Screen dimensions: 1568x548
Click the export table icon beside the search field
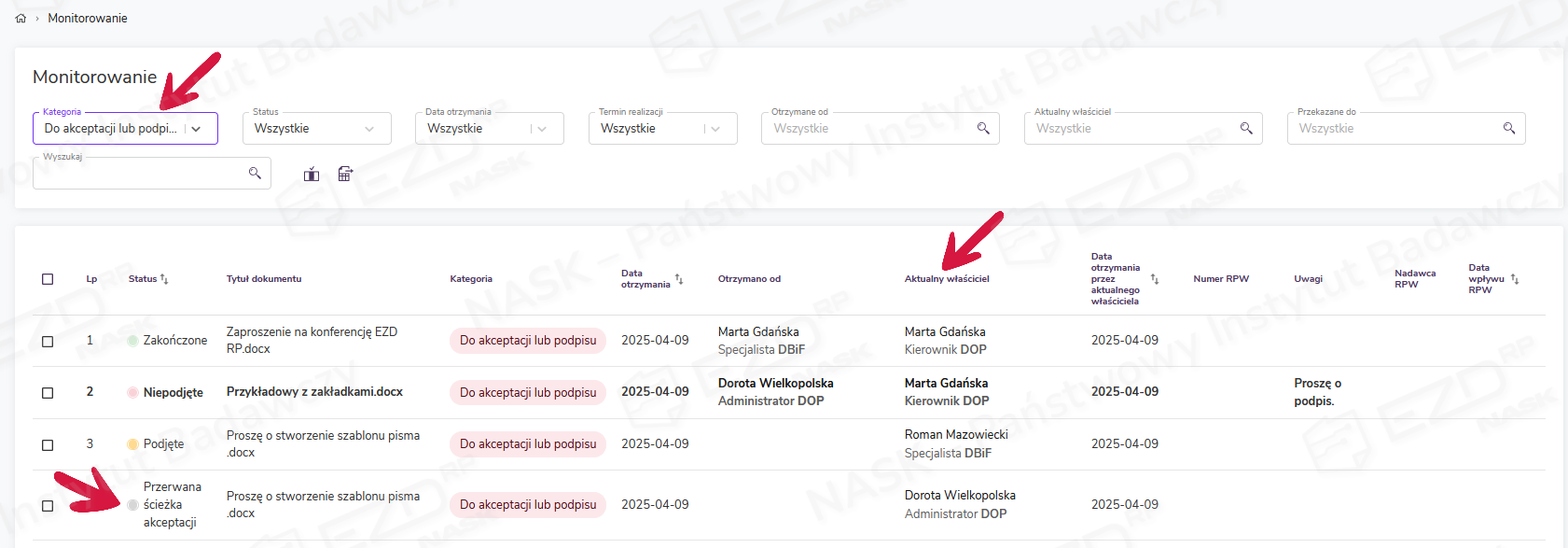345,175
